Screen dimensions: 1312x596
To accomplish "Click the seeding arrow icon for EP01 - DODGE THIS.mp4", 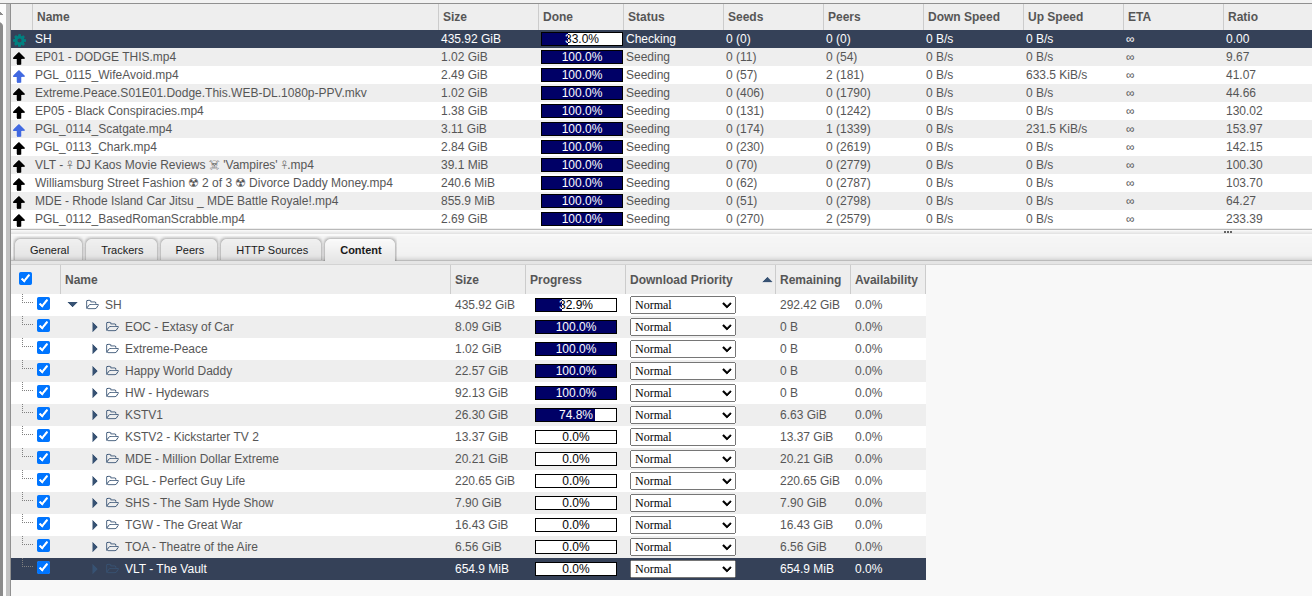I will (x=19, y=57).
